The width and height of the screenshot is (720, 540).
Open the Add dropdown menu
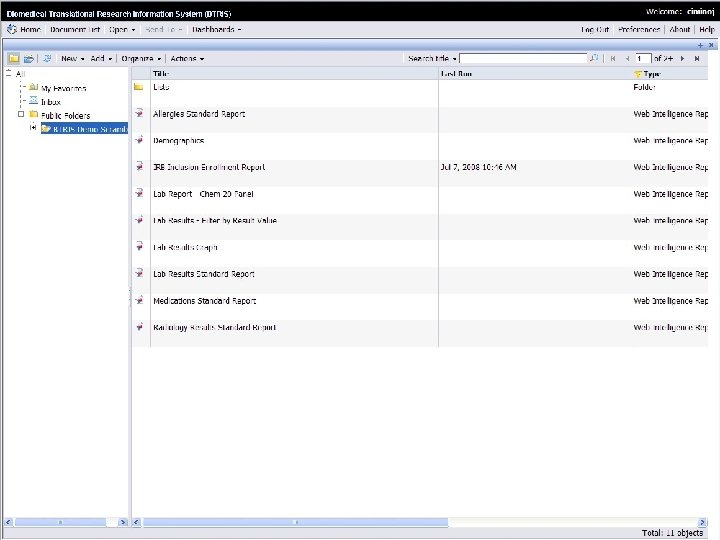pyautogui.click(x=101, y=58)
